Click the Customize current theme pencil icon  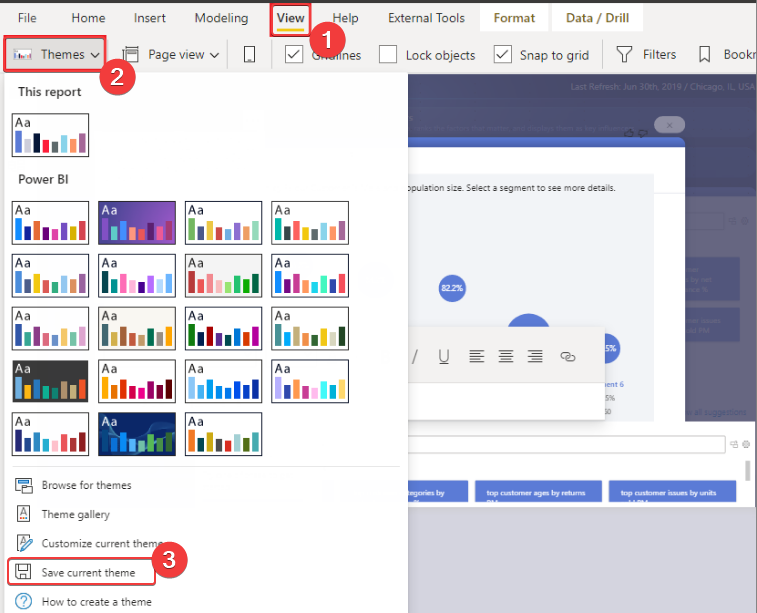24,543
